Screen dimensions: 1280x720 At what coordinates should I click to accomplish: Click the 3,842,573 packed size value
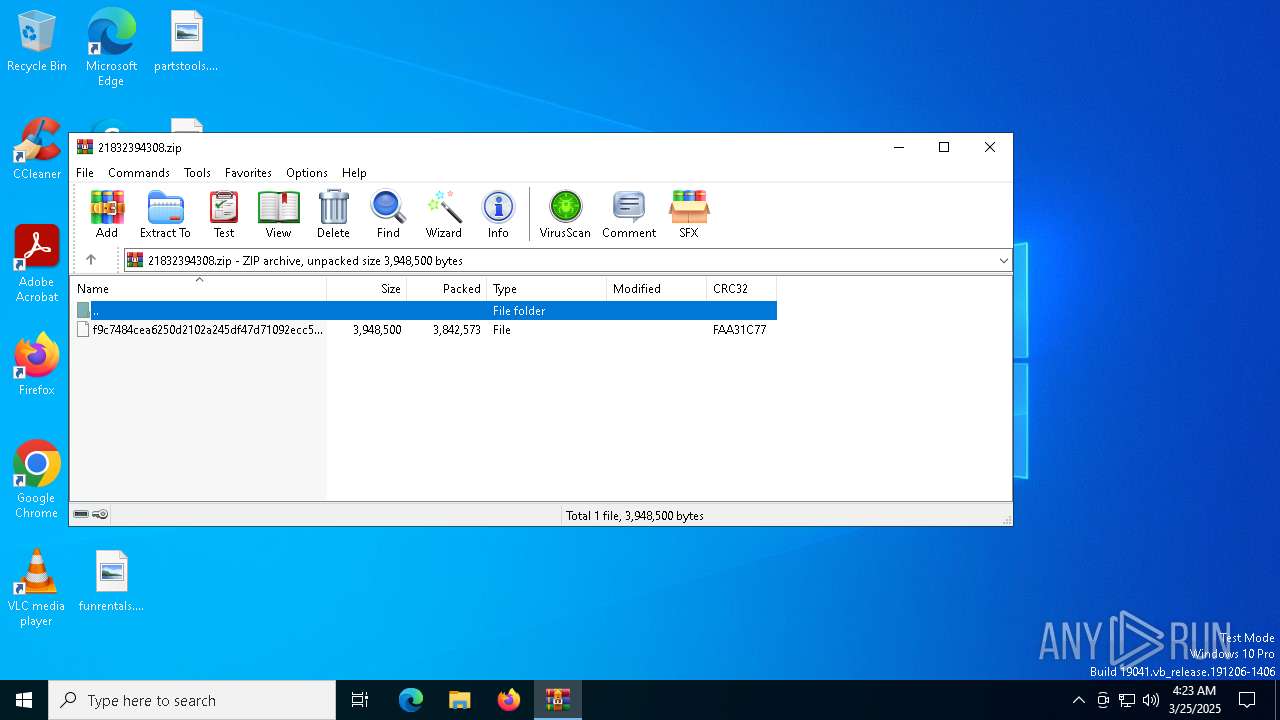457,330
